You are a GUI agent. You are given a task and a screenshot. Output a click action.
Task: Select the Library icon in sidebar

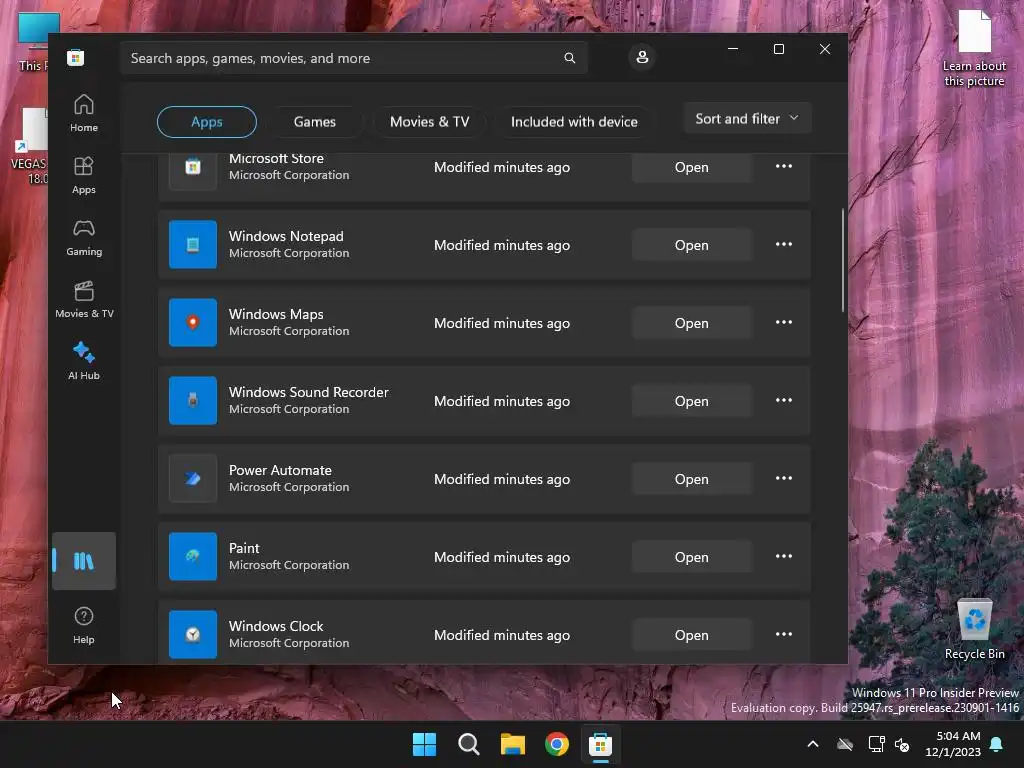pyautogui.click(x=84, y=561)
